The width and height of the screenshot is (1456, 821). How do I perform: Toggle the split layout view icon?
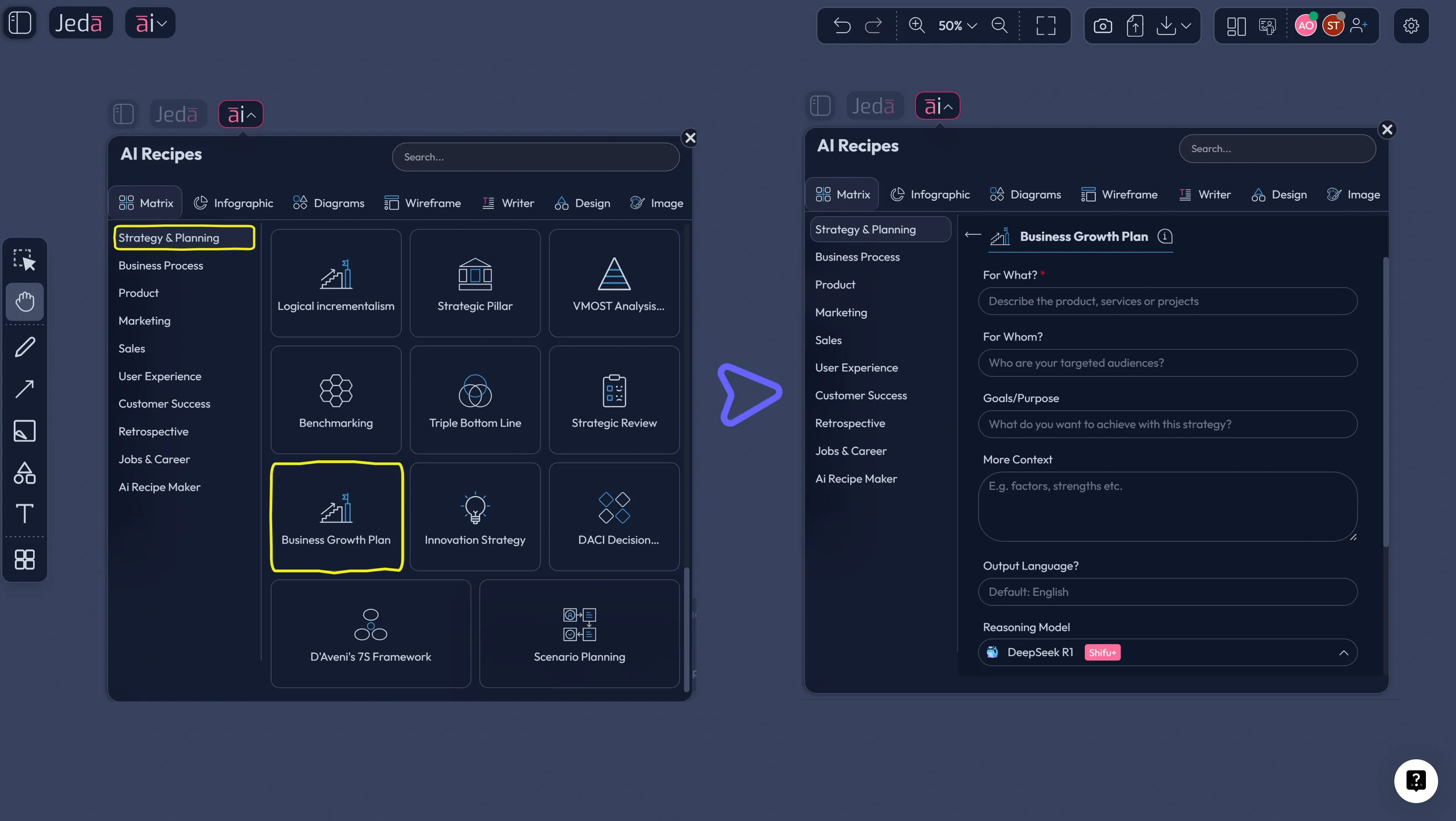point(1236,26)
